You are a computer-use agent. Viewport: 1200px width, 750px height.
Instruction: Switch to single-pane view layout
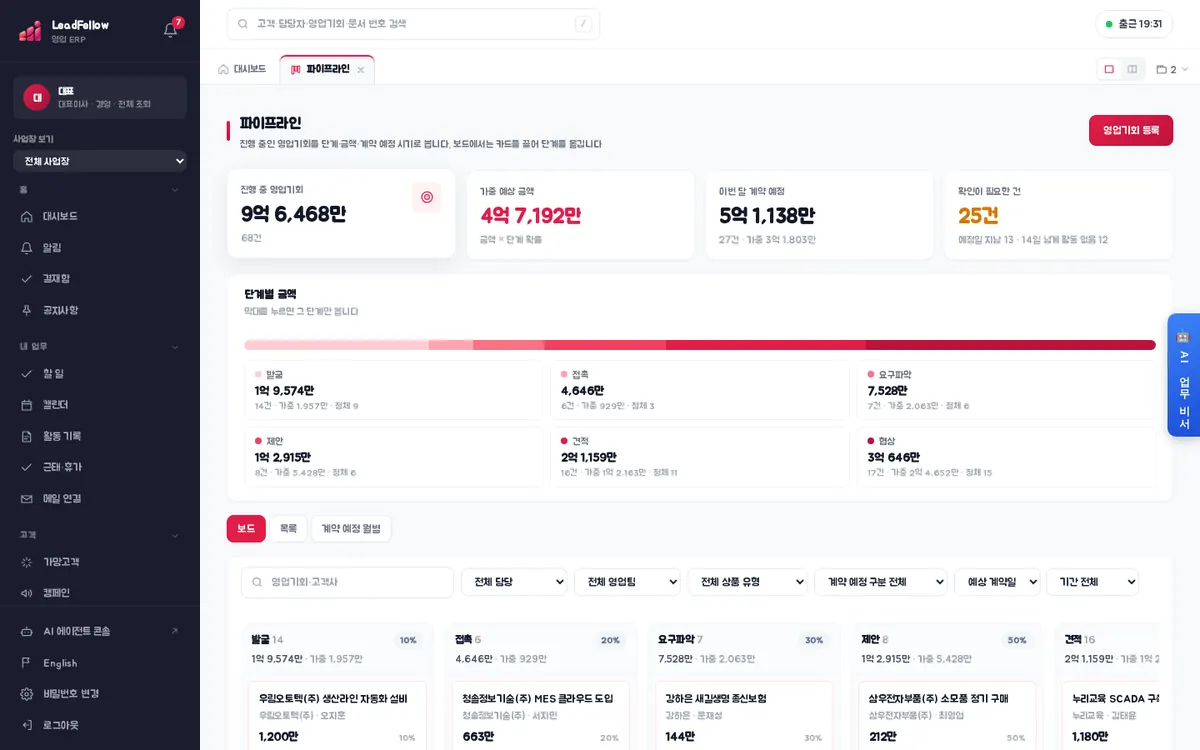1109,69
